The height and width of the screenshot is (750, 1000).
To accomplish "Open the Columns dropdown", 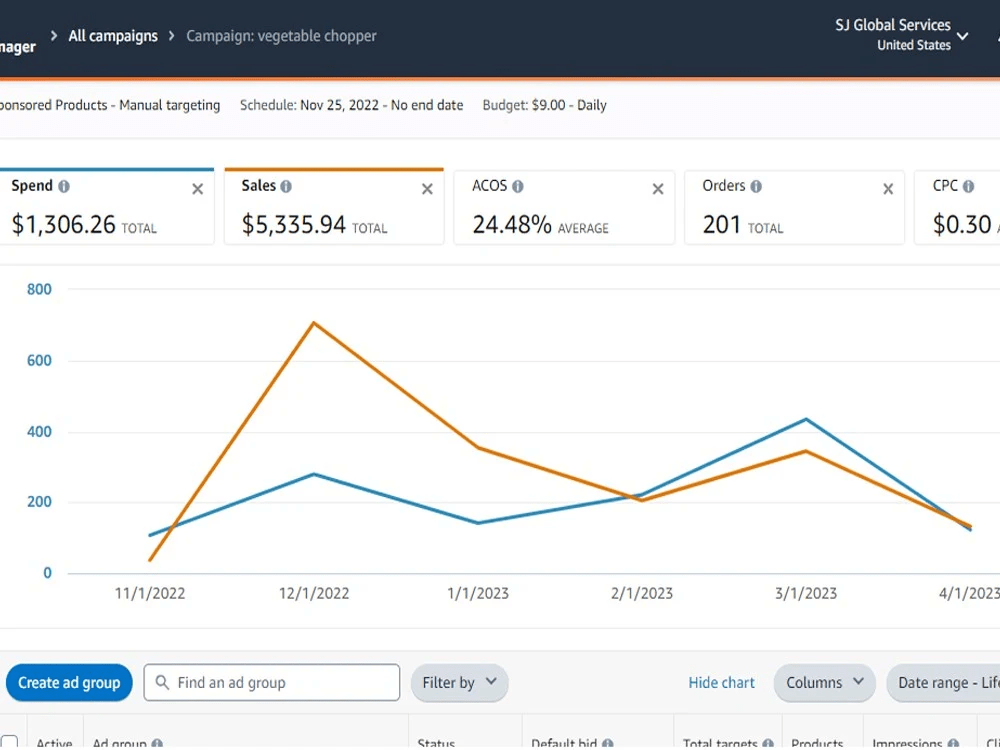I will tap(824, 682).
